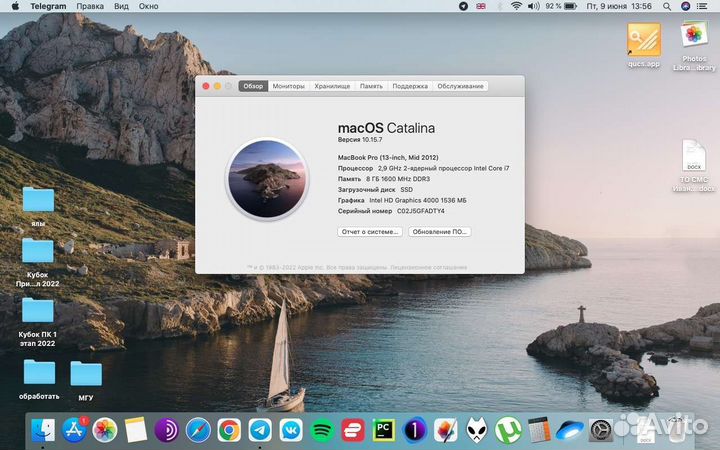Click the Отчет о системе button
720x450 pixels.
click(370, 232)
